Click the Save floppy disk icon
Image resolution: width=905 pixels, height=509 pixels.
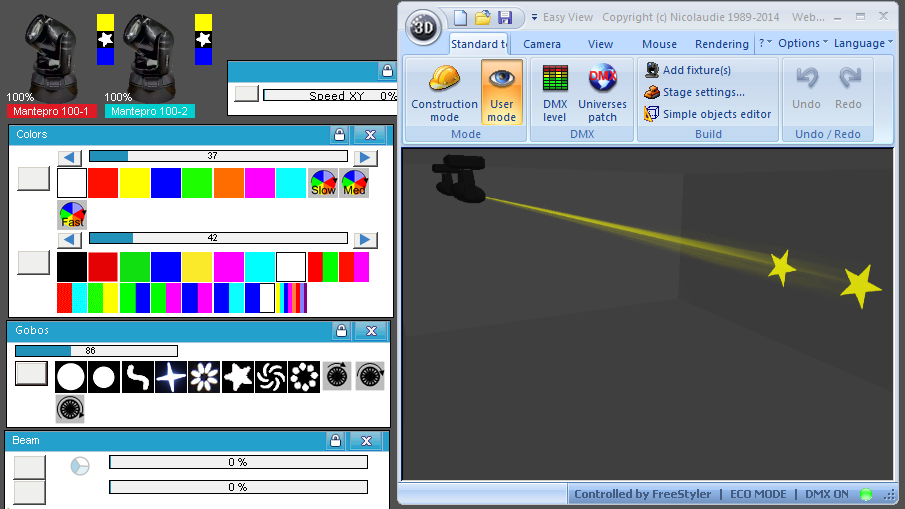coord(505,18)
